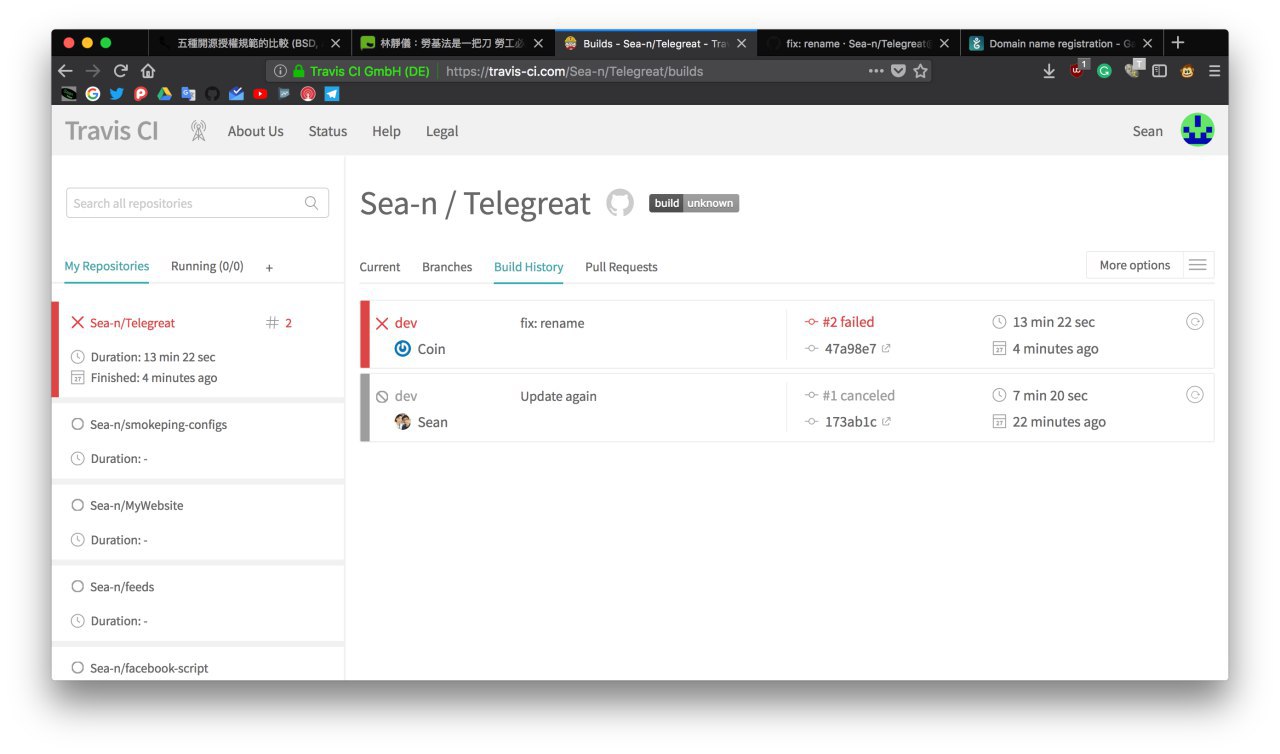Screen dimensions: 1280x754
Task: Open Sean's account avatar in the header
Action: 1197,130
